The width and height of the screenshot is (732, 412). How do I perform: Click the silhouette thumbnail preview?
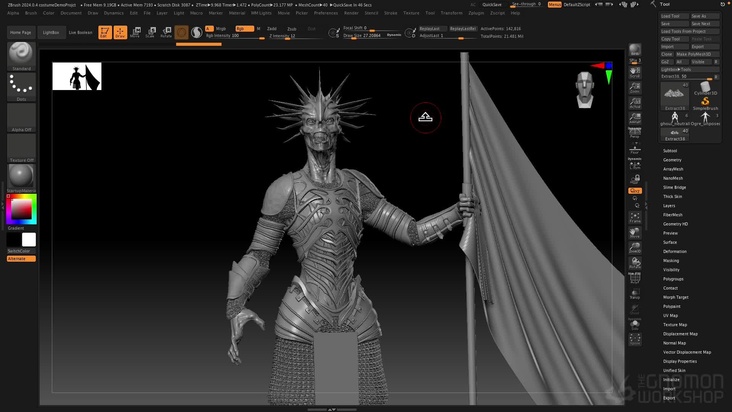click(77, 76)
